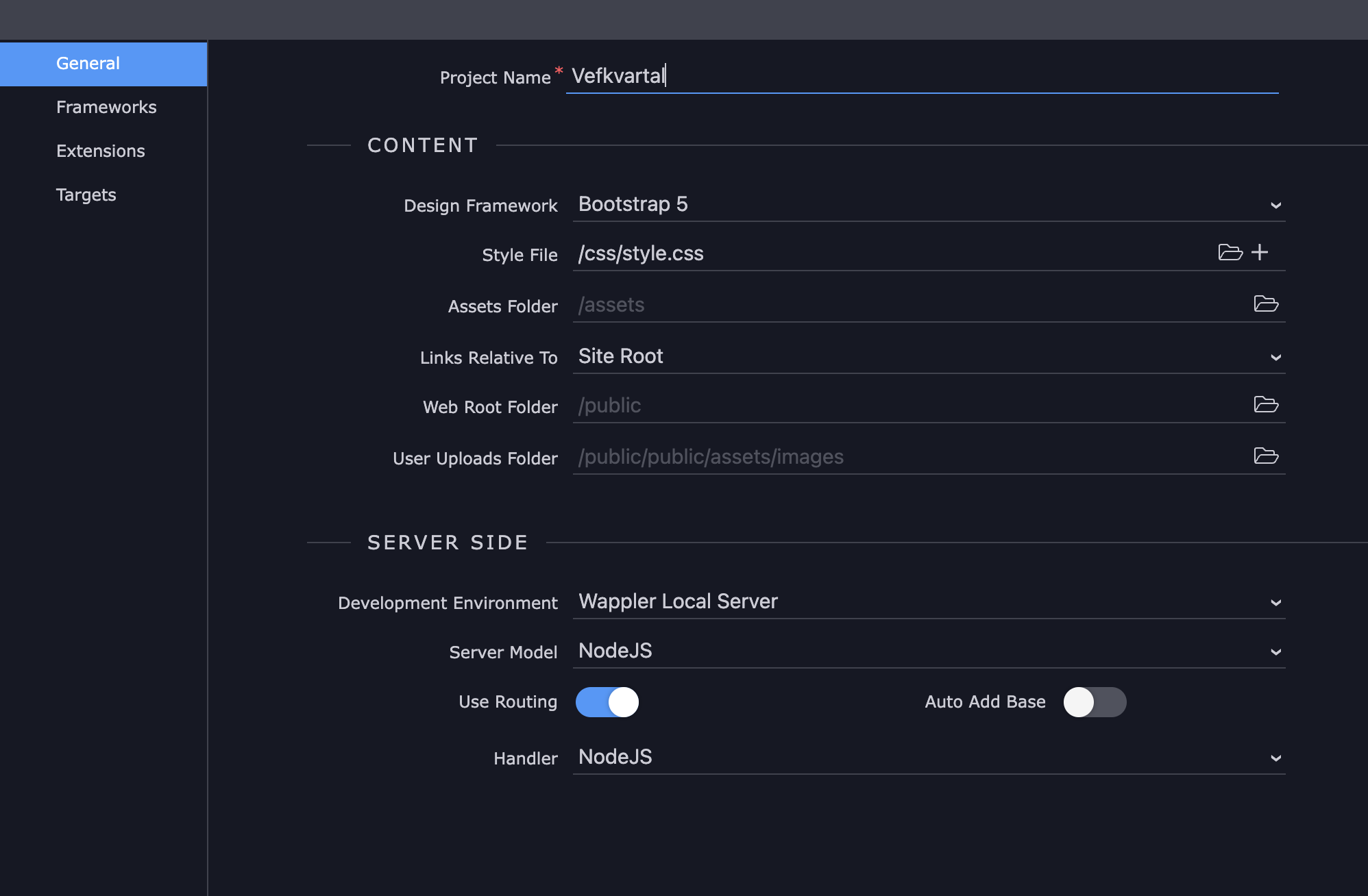Open the Design Framework dropdown
Viewport: 1368px width, 896px height.
pyautogui.click(x=929, y=204)
